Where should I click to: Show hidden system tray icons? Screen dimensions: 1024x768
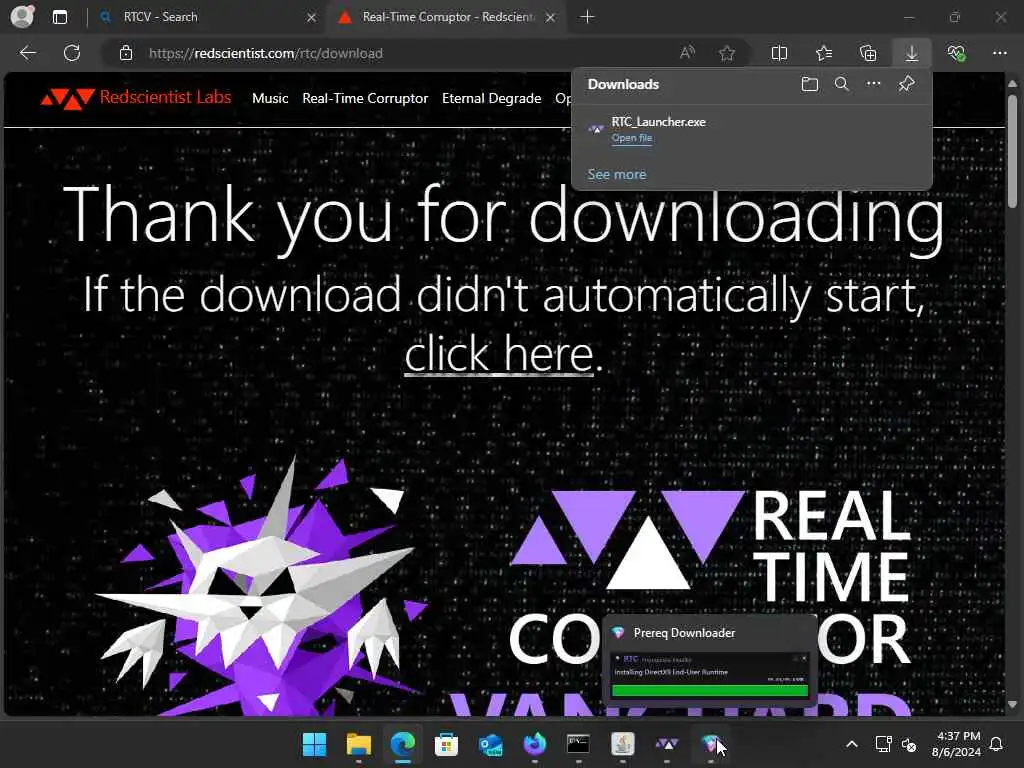(852, 744)
